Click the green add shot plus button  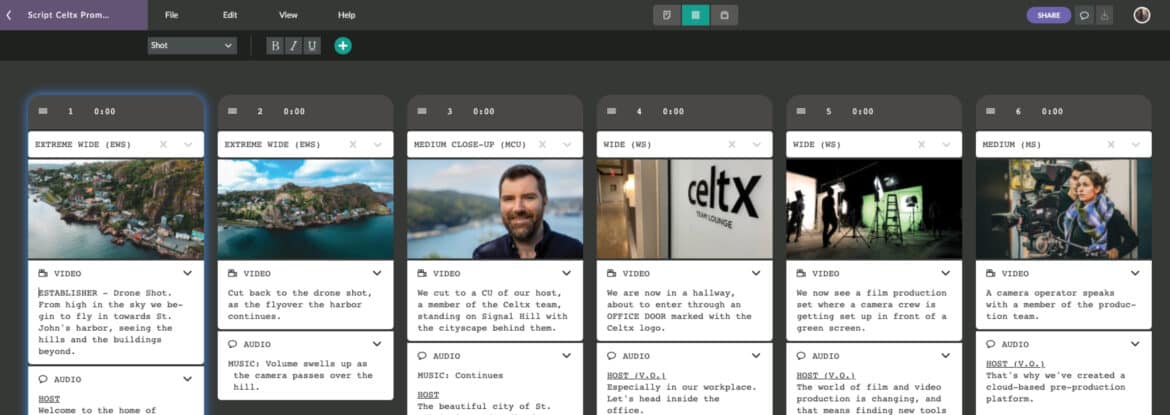[343, 45]
